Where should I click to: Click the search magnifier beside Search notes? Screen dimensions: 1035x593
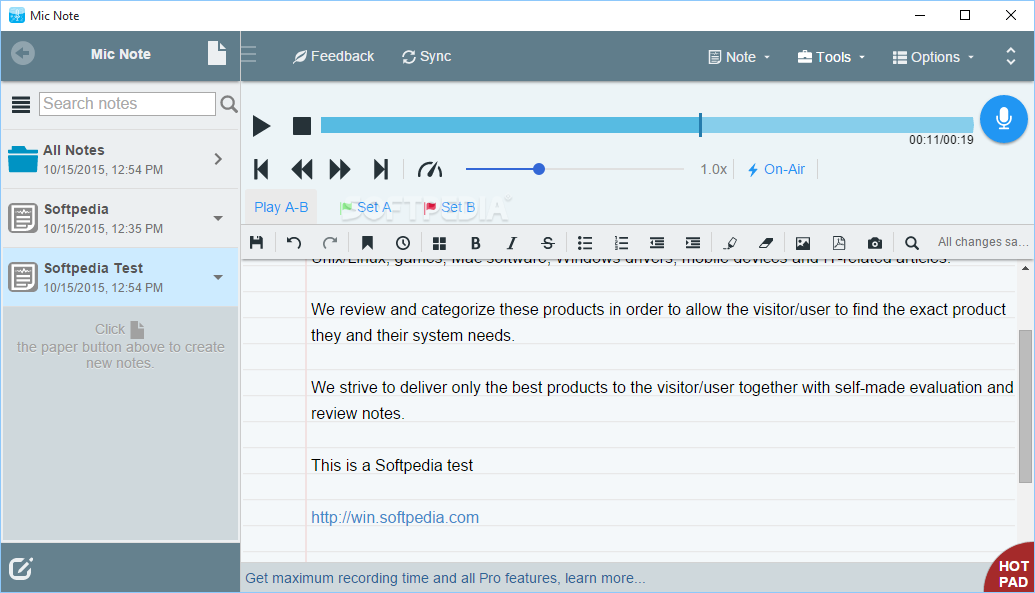228,104
